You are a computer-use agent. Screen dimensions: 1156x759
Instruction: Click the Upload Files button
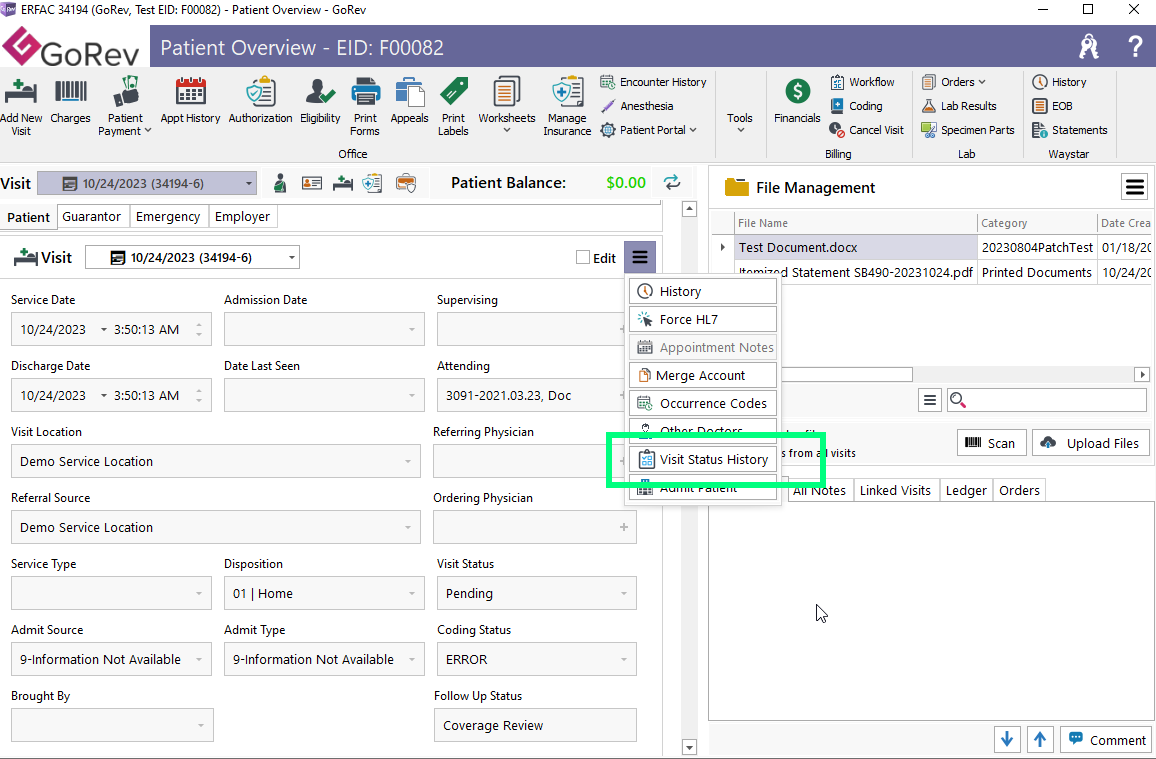(1091, 443)
